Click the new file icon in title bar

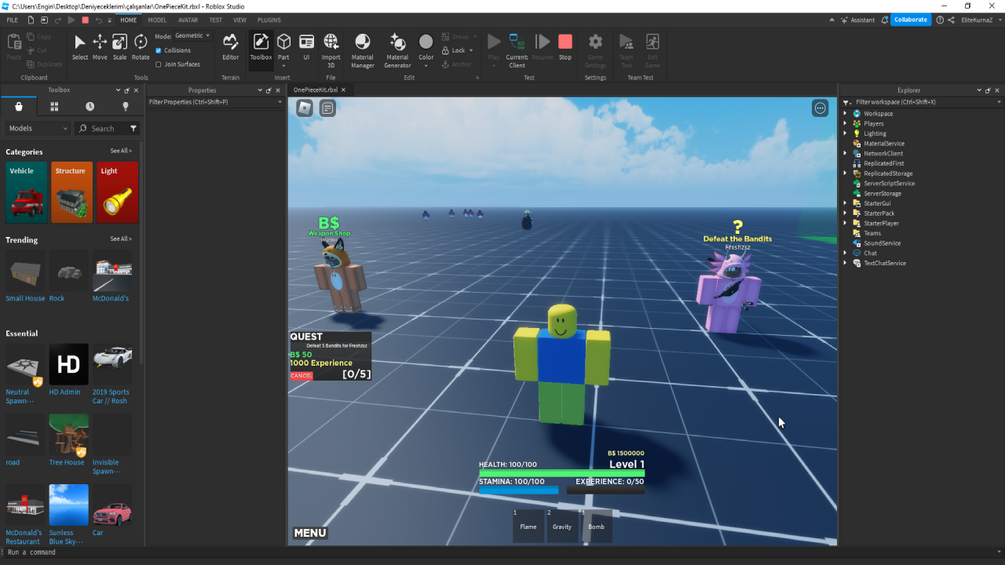click(x=30, y=20)
